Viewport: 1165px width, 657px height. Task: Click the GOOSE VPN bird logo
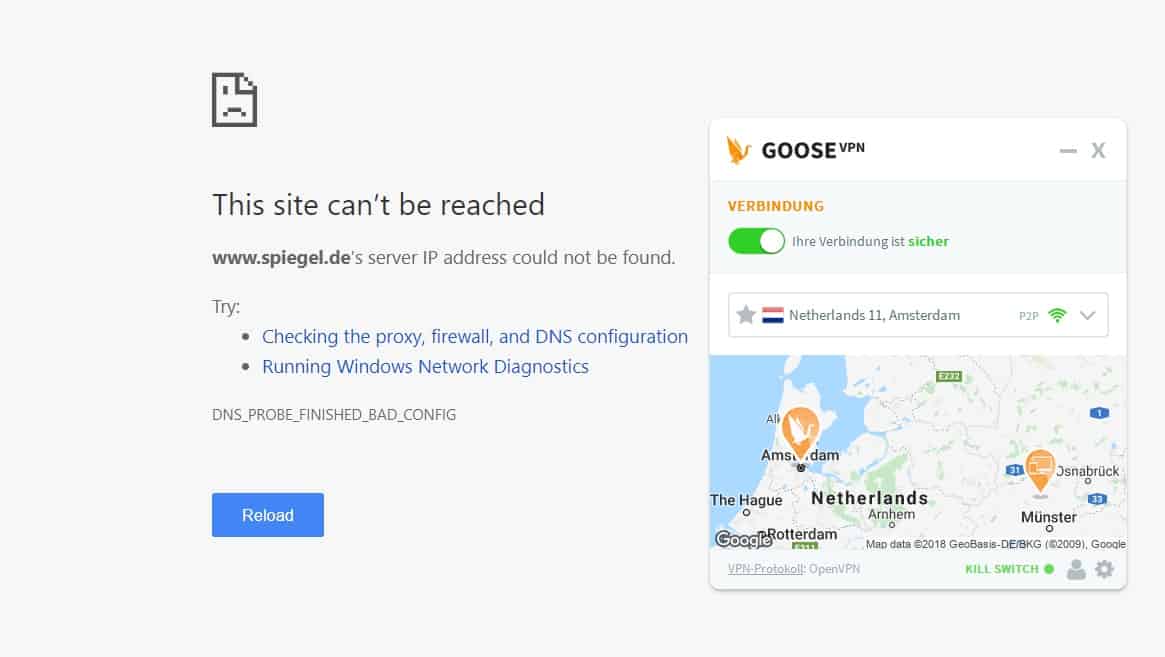(x=738, y=150)
